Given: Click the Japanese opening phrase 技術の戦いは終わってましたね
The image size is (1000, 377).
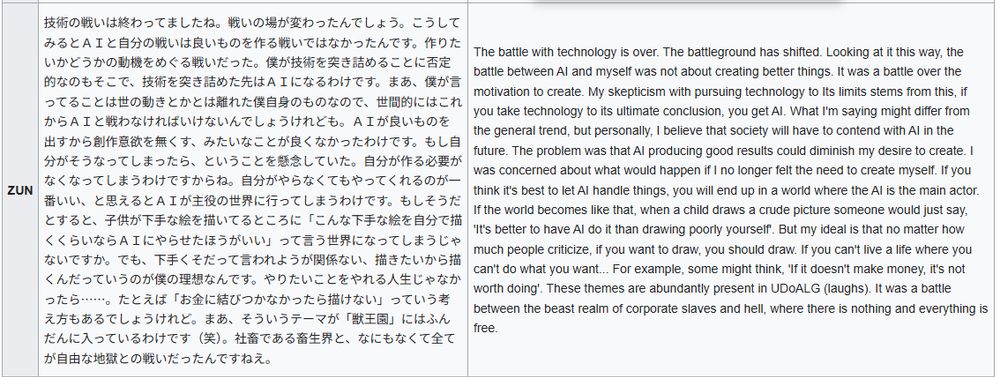Looking at the screenshot, I should (133, 22).
